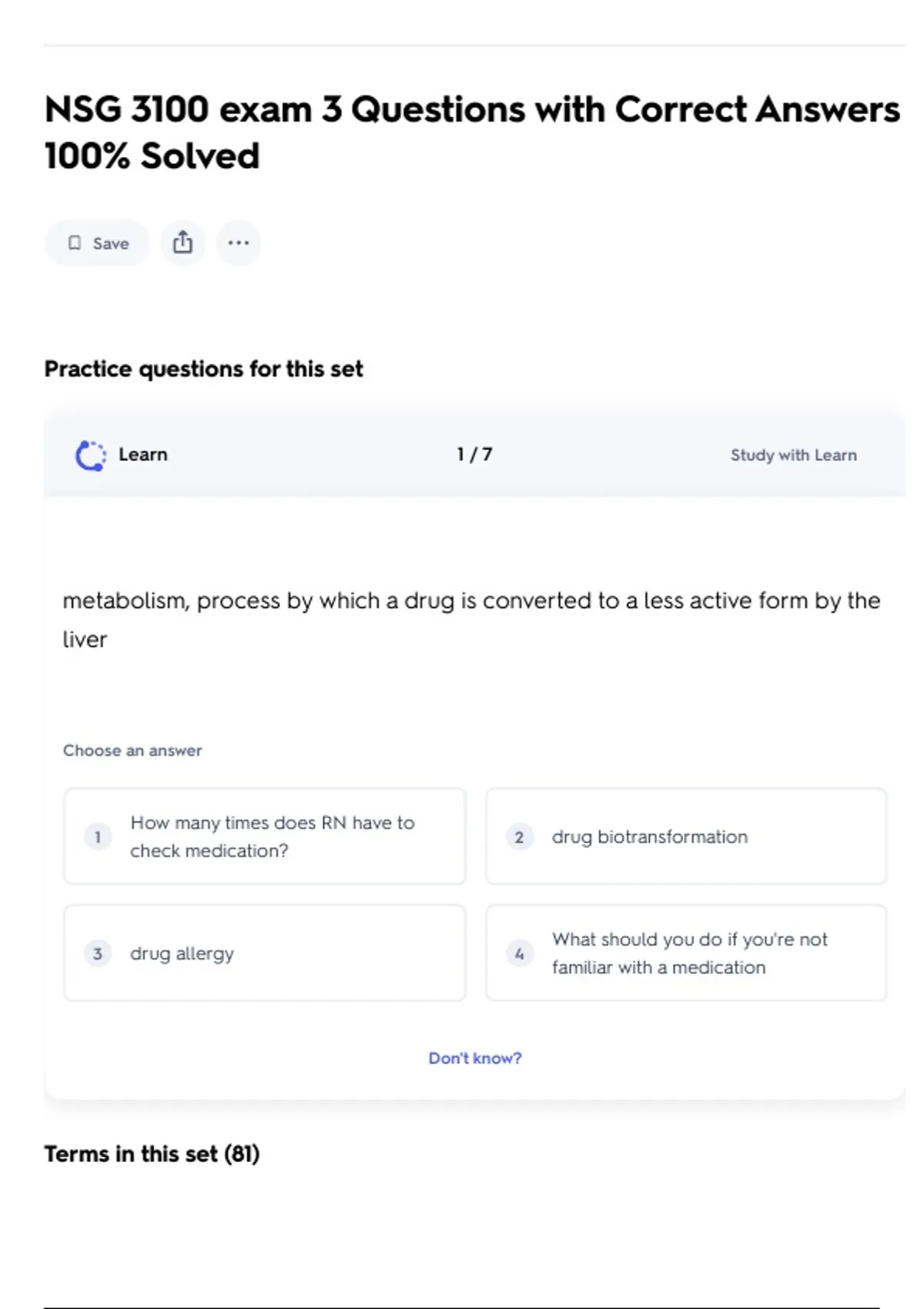924x1309 pixels.
Task: Choose 'How many times does RN' answer
Action: (x=273, y=837)
